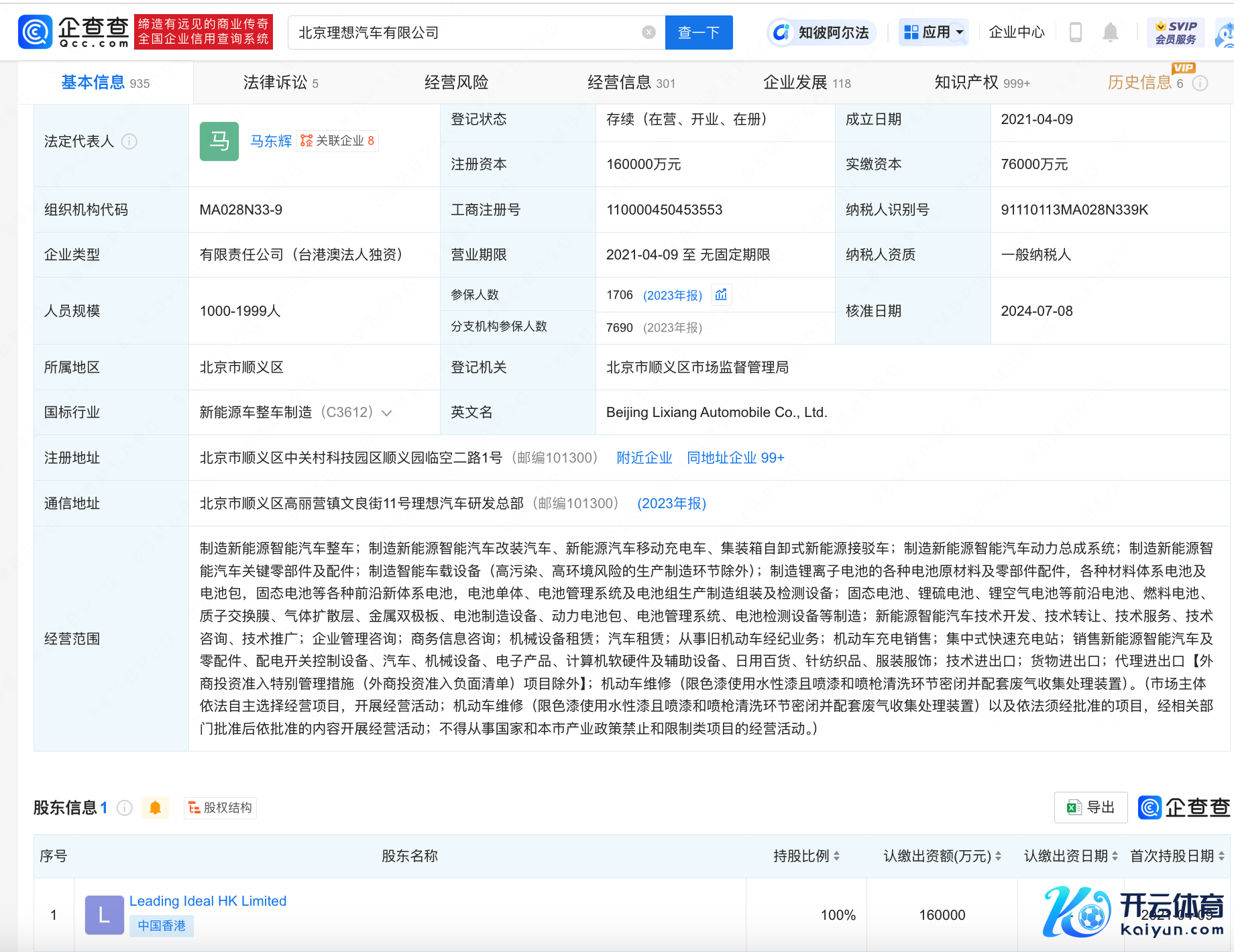Open the insured-count trend chart icon
This screenshot has height=952, width=1234.
[721, 295]
